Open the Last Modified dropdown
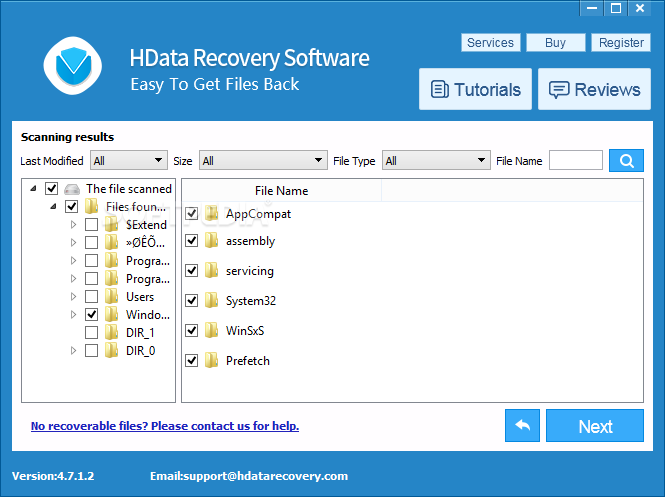This screenshot has height=497, width=665. (x=129, y=160)
